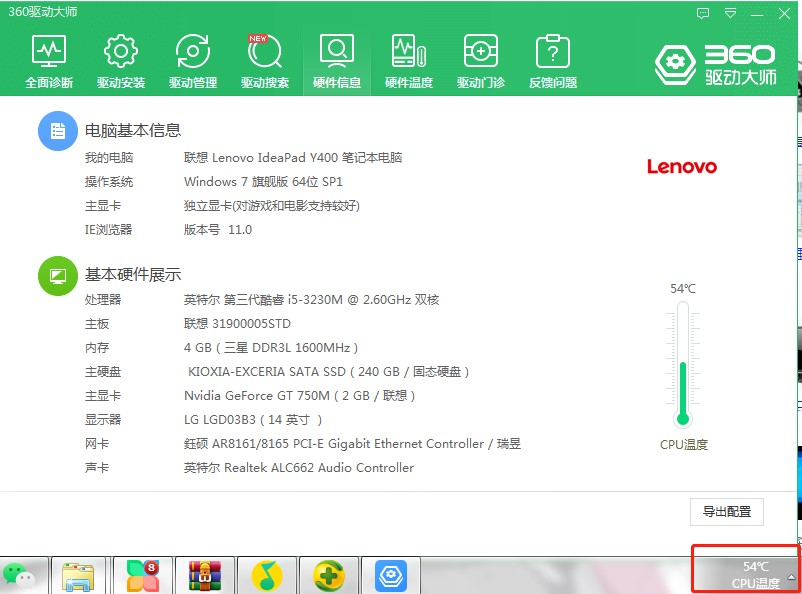Open the 驱动搜索 search icon

(x=265, y=52)
